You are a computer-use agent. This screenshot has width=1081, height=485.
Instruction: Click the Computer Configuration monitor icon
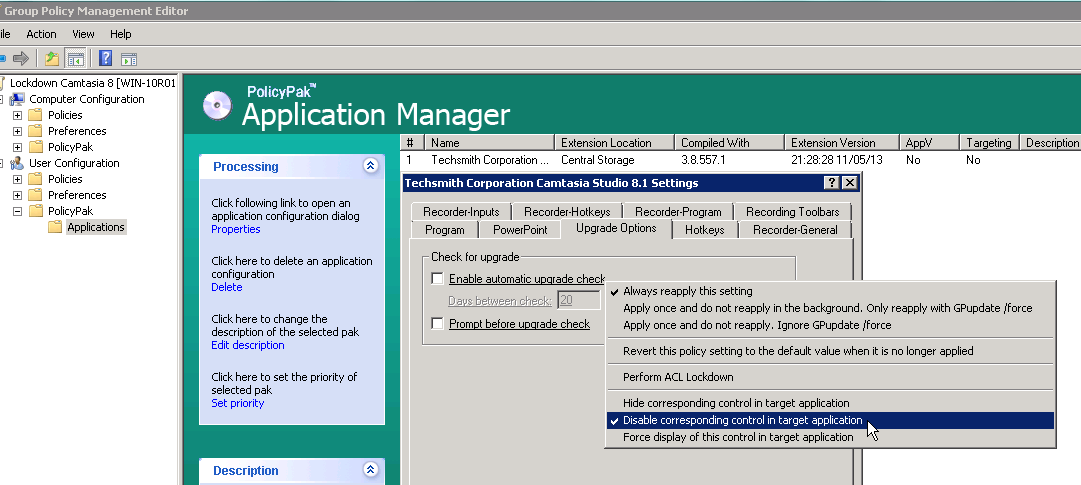(x=17, y=99)
